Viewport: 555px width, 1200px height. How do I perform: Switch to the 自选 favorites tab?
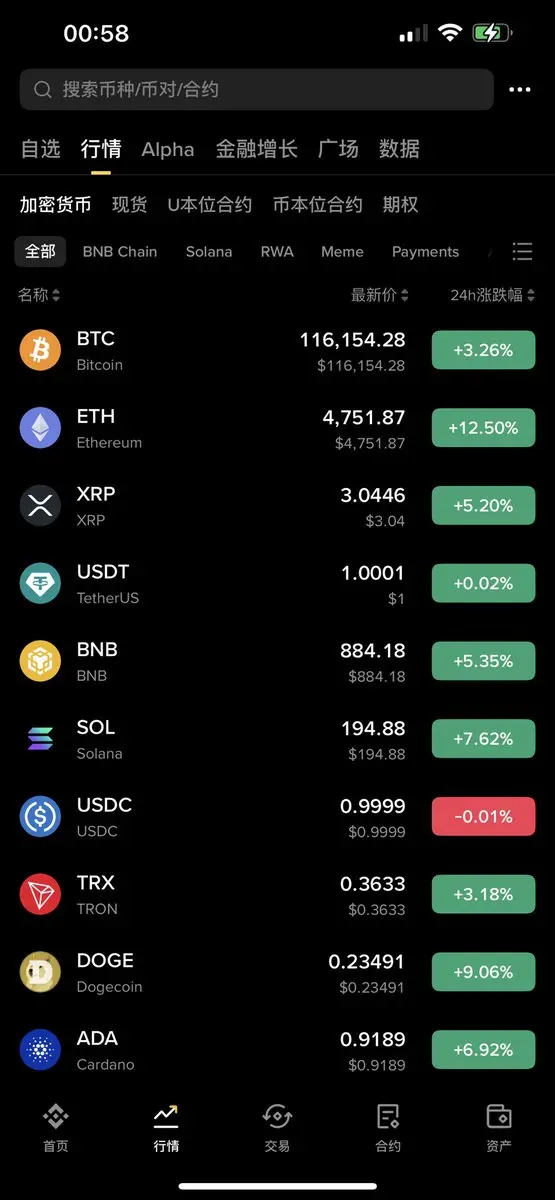[40, 149]
